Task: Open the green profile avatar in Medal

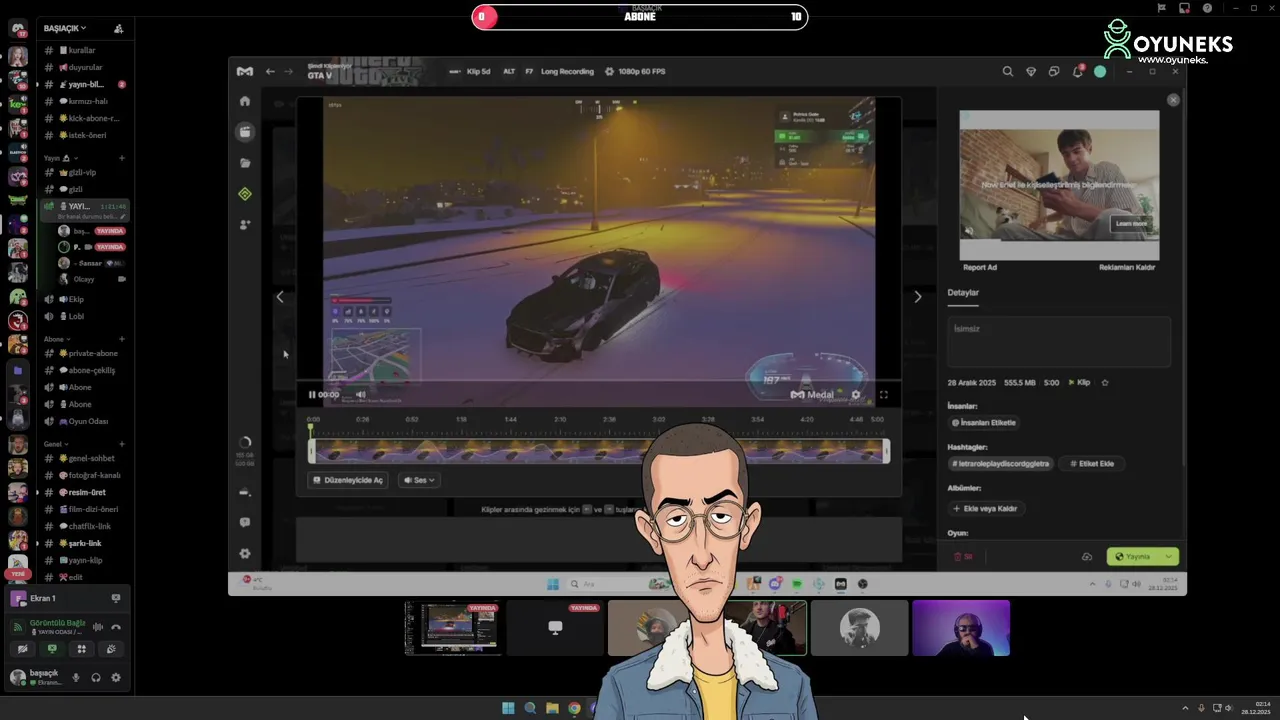Action: pos(1100,71)
